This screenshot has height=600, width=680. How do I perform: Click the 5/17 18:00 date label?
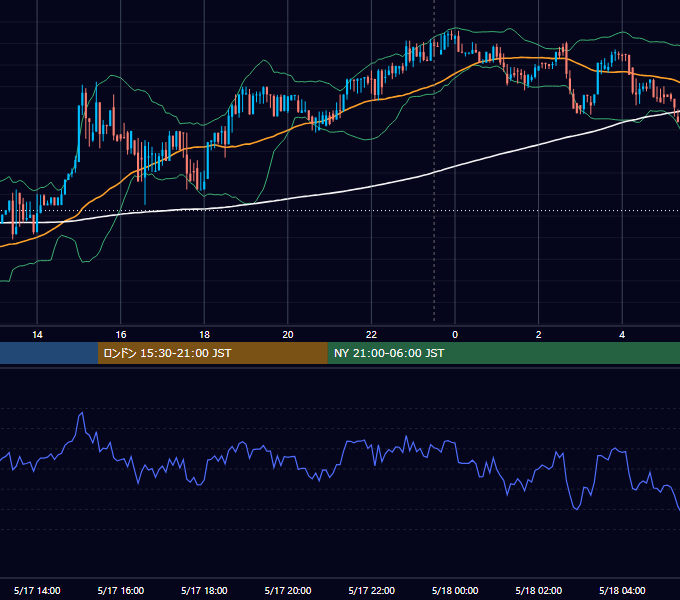pos(204,590)
